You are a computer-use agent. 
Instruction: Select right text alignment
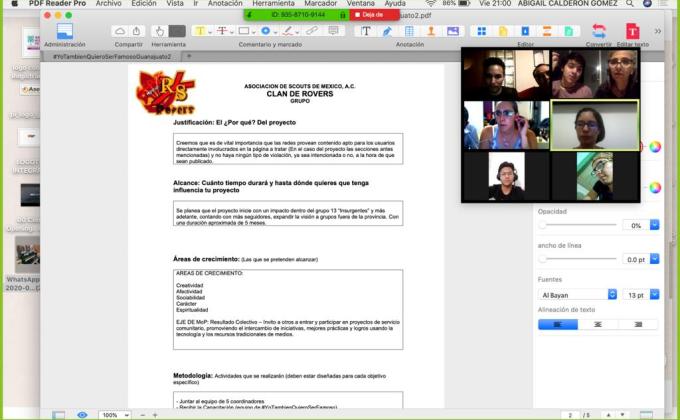tap(638, 324)
